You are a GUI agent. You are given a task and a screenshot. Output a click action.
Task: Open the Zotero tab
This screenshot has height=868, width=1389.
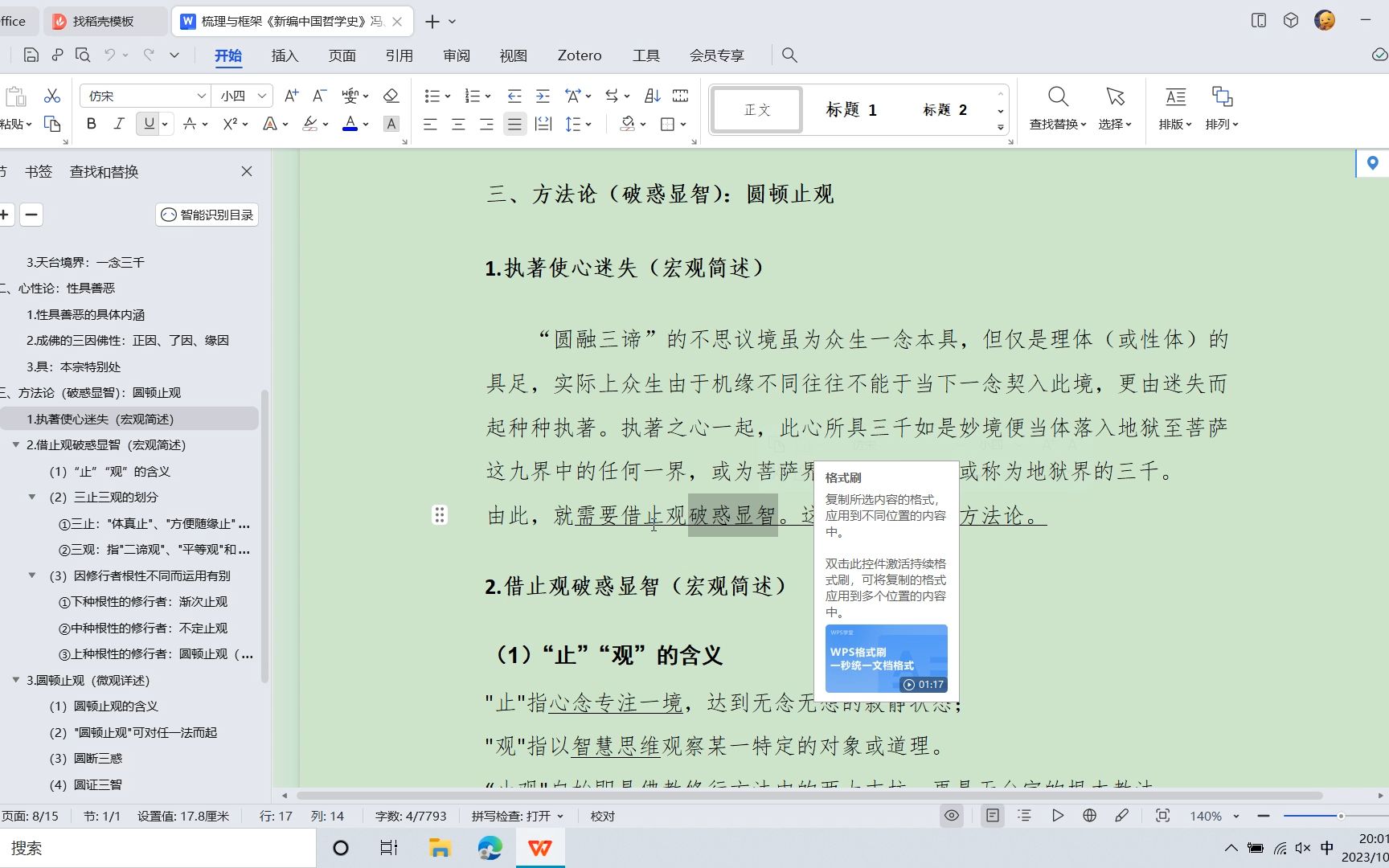tap(580, 55)
